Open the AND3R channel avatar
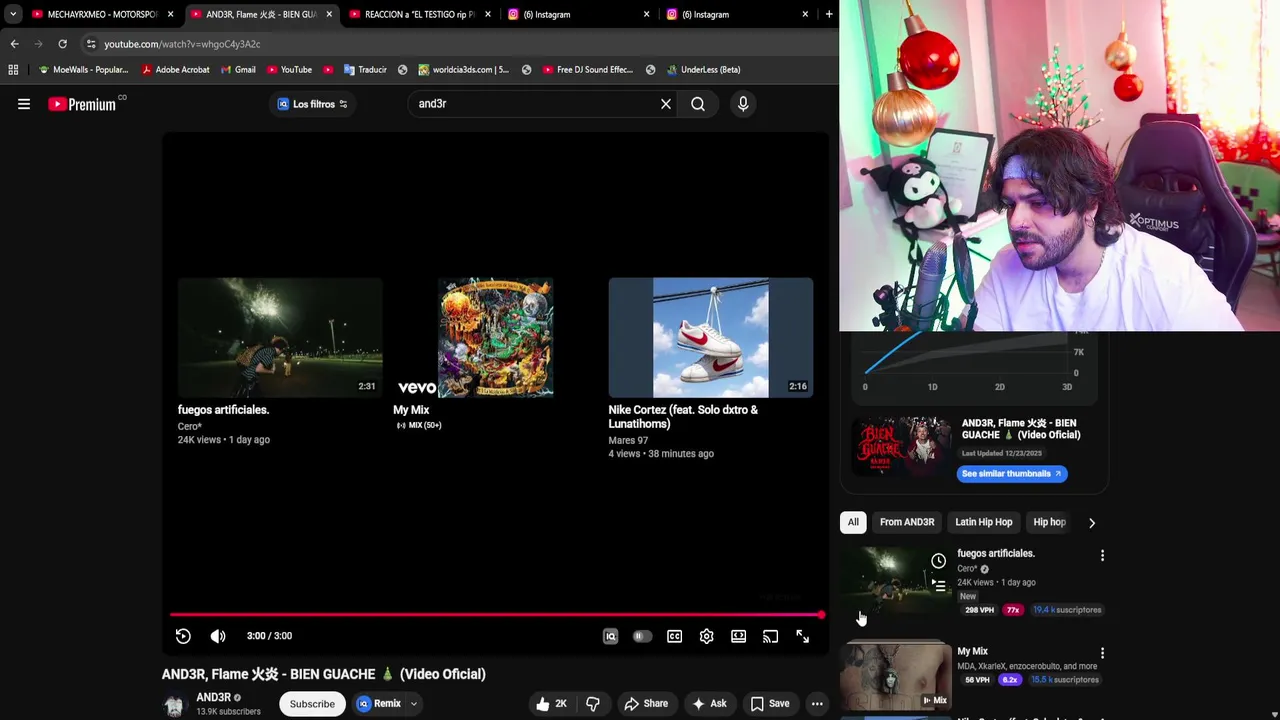This screenshot has height=720, width=1280. click(175, 705)
